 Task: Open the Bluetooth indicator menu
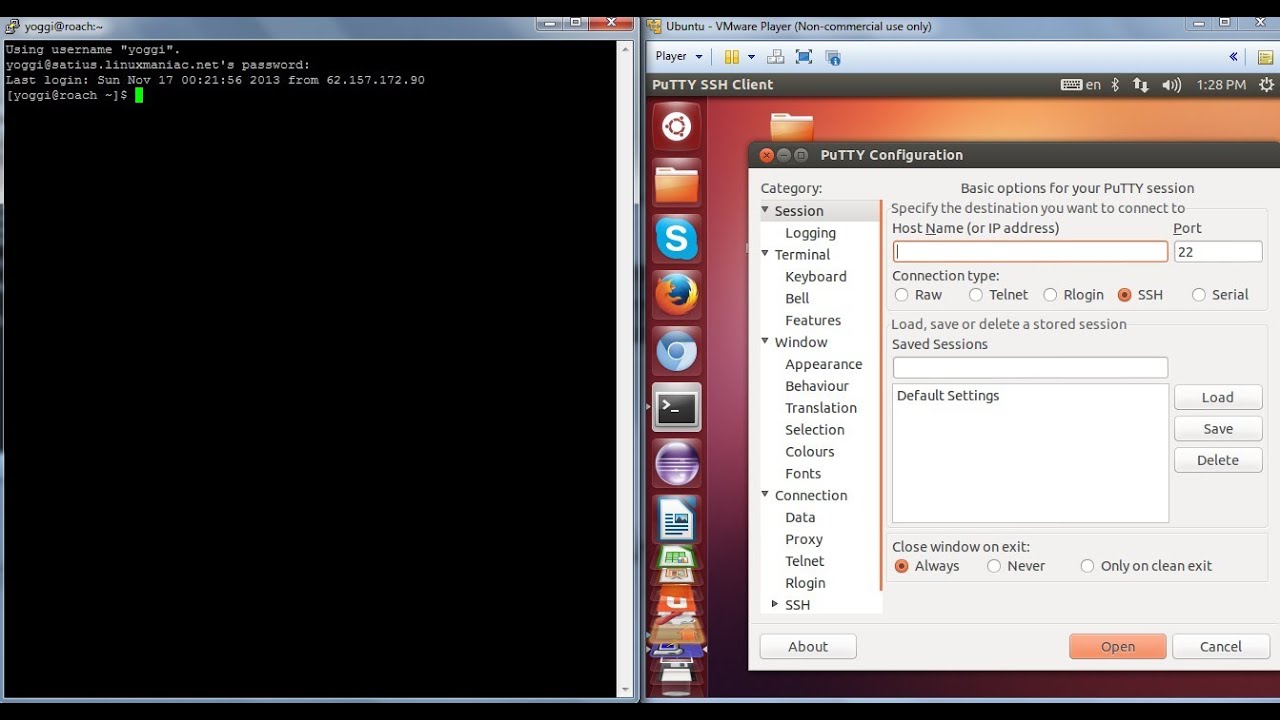pyautogui.click(x=1117, y=85)
